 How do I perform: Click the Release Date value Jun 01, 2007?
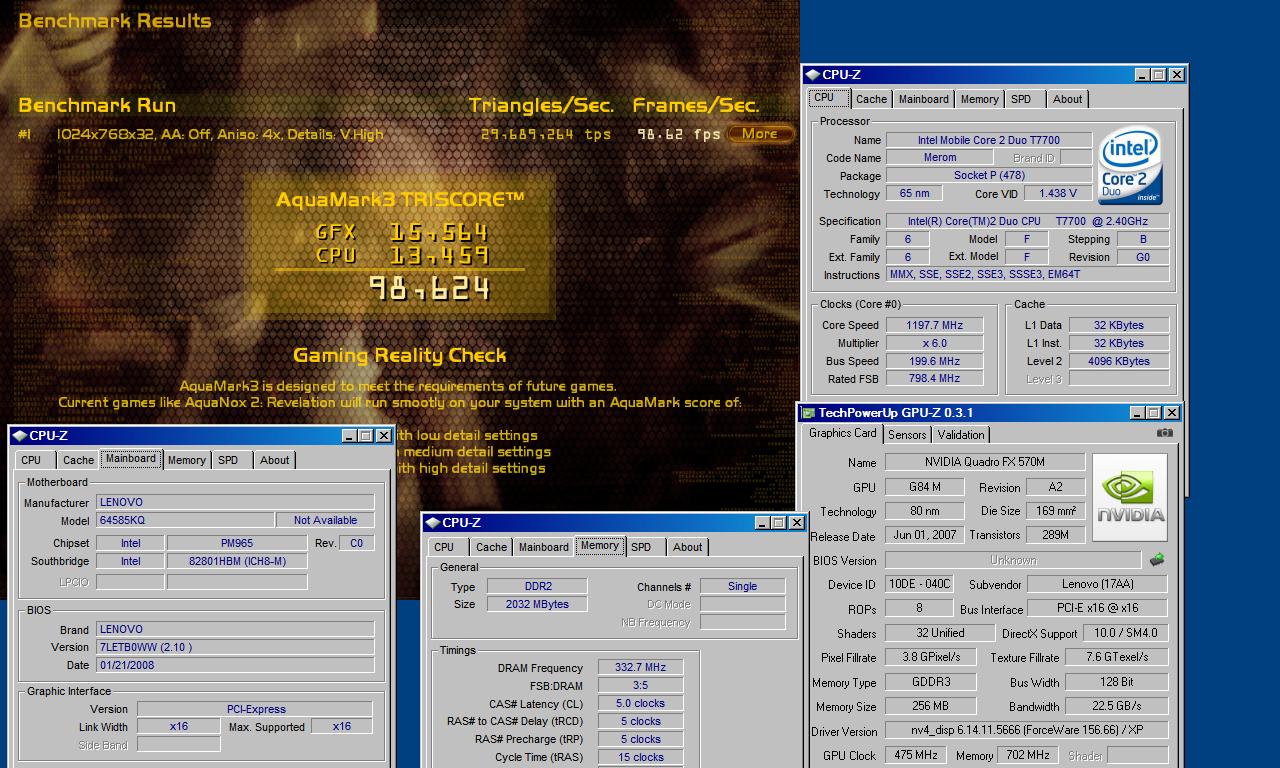[x=924, y=535]
